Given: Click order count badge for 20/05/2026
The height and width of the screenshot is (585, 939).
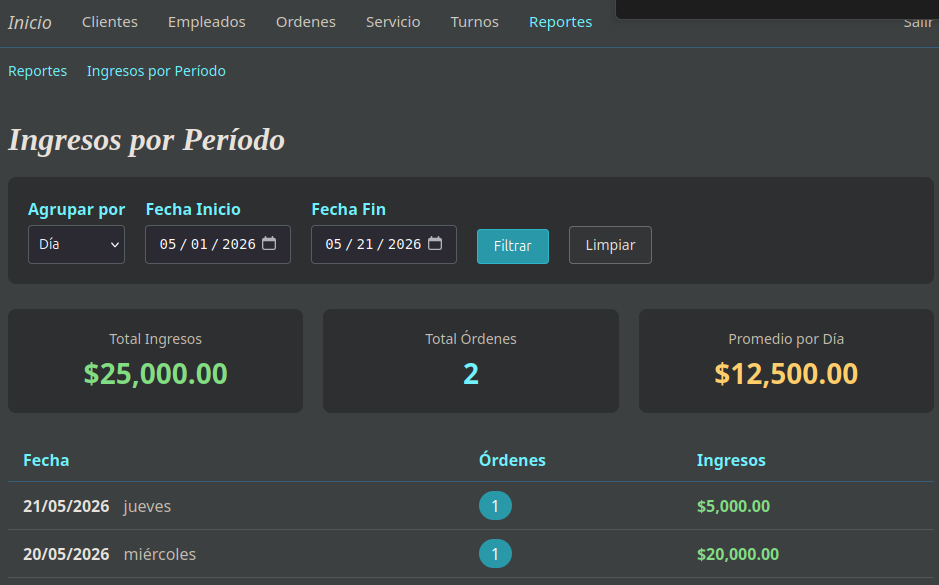Looking at the screenshot, I should coord(495,554).
